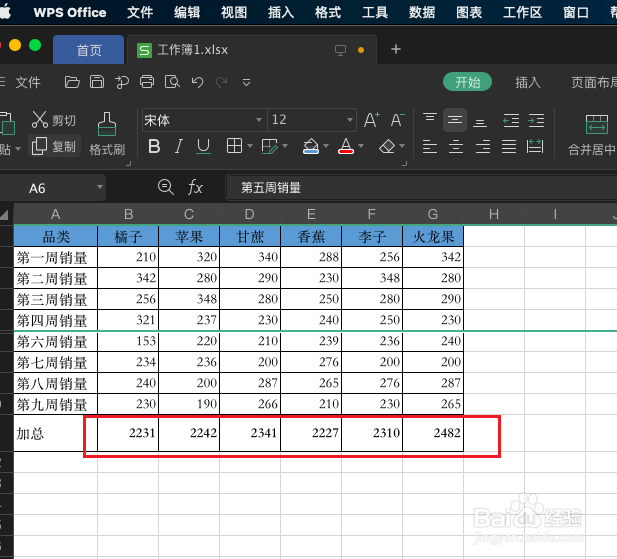
Task: Switch to the 首页 tab
Action: click(89, 50)
